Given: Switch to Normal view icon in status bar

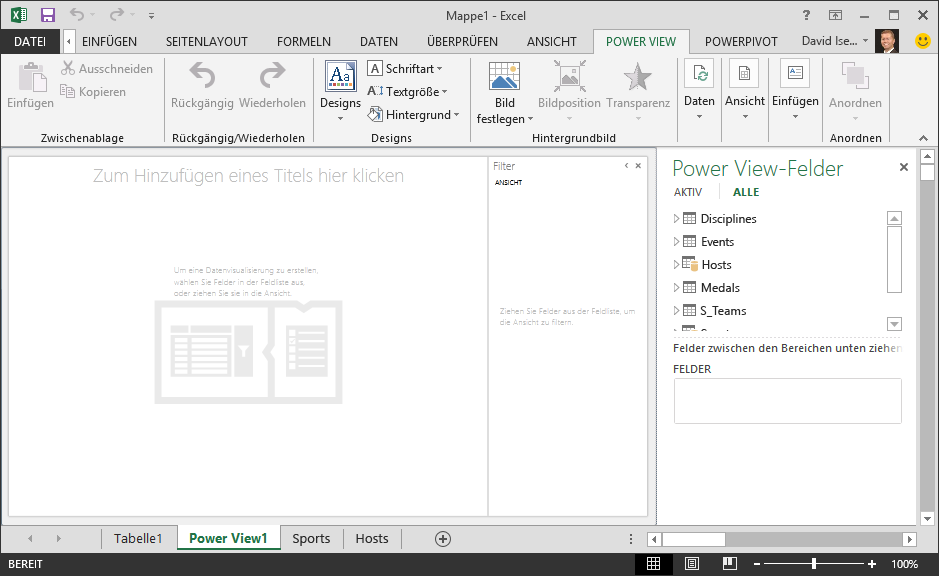Looking at the screenshot, I should (653, 564).
